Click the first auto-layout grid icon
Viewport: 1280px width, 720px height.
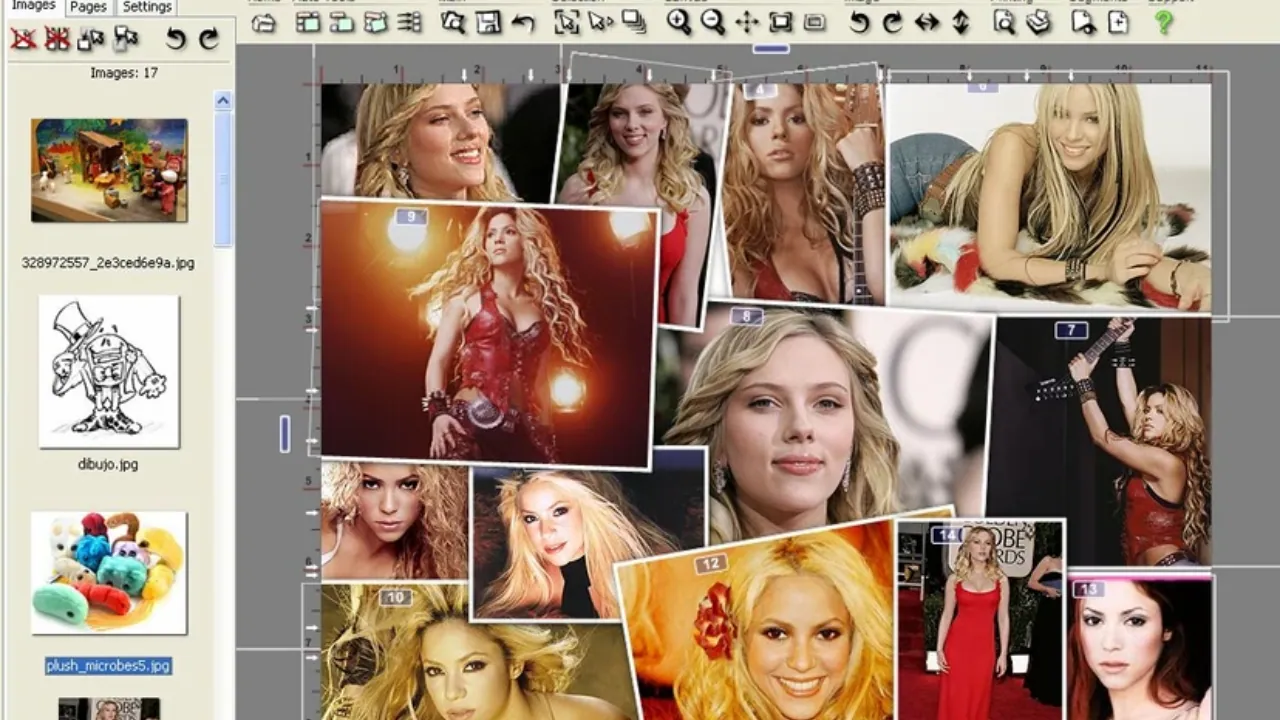pyautogui.click(x=309, y=22)
